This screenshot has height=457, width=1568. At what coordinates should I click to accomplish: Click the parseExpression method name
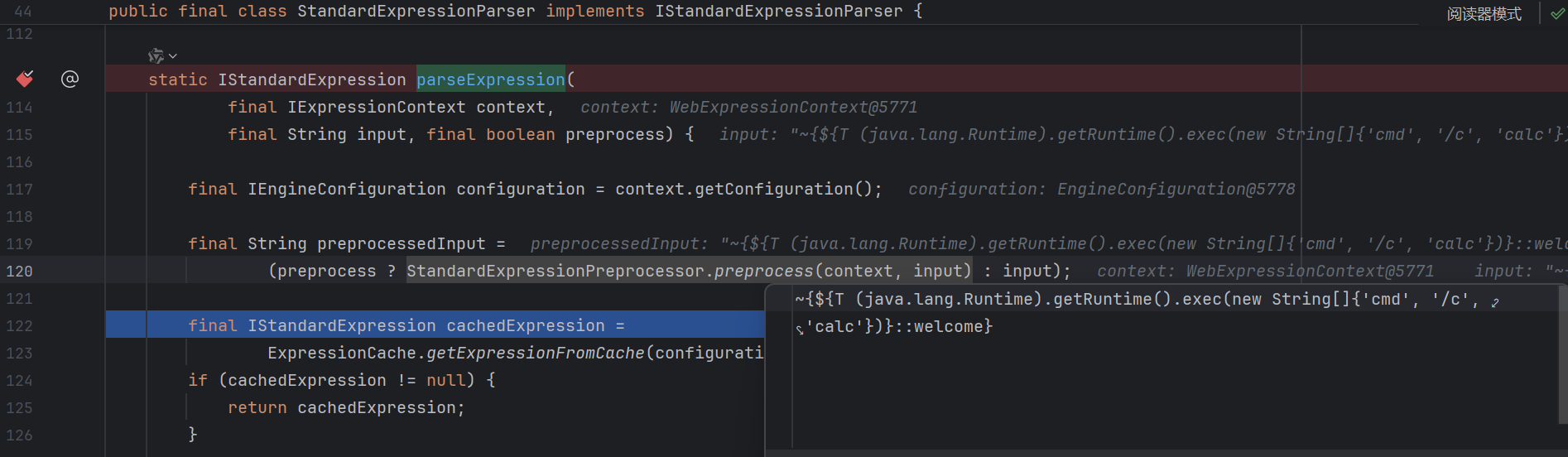[x=490, y=79]
